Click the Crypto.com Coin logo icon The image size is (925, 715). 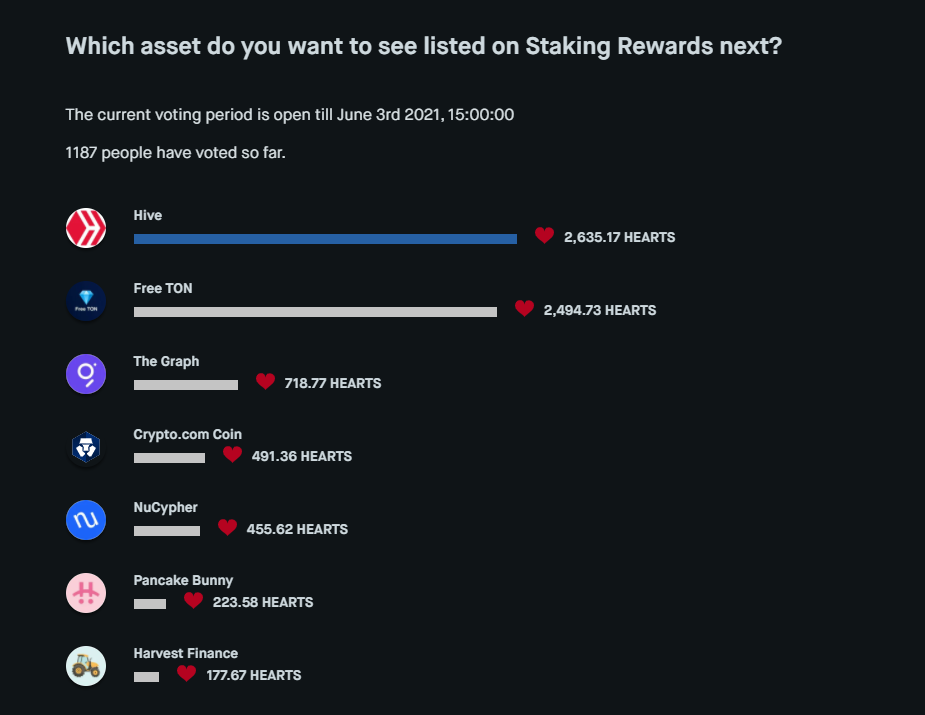[86, 448]
